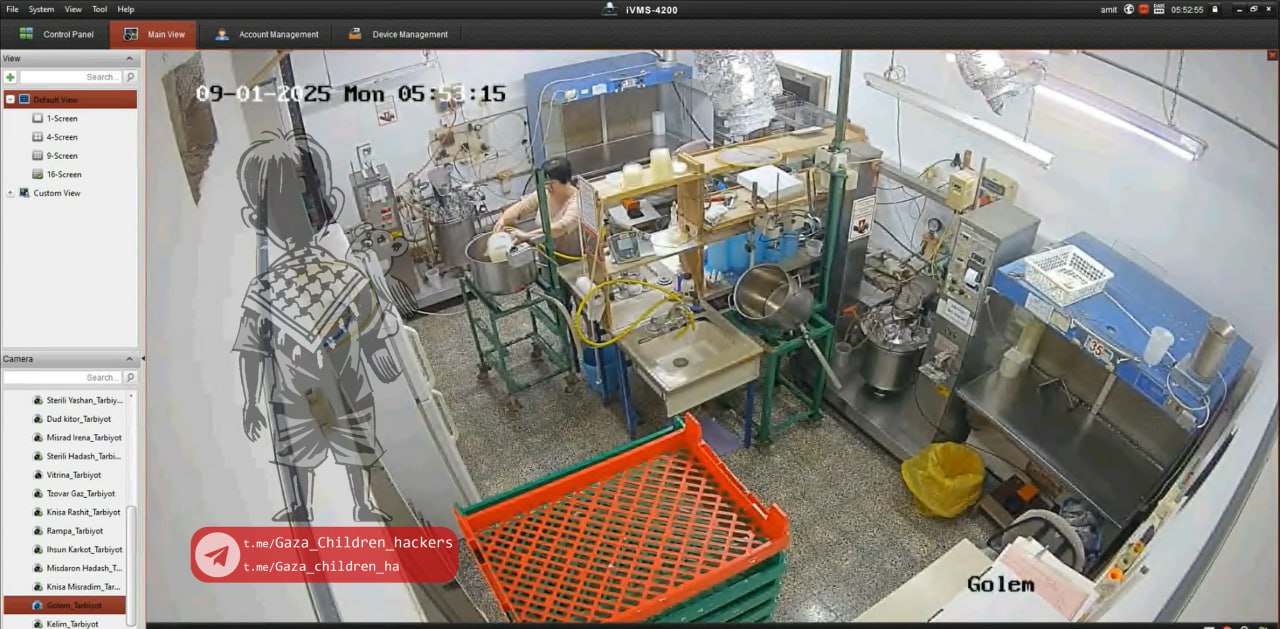Select the 4-Screen layout icon

(38, 137)
